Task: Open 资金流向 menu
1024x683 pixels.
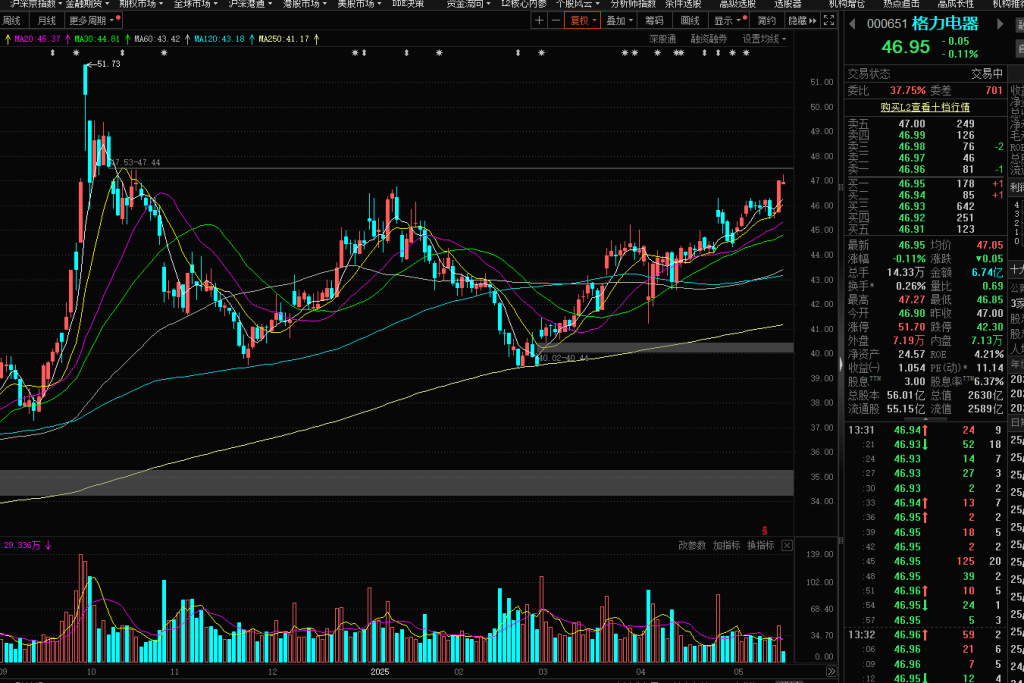Action: click(468, 4)
